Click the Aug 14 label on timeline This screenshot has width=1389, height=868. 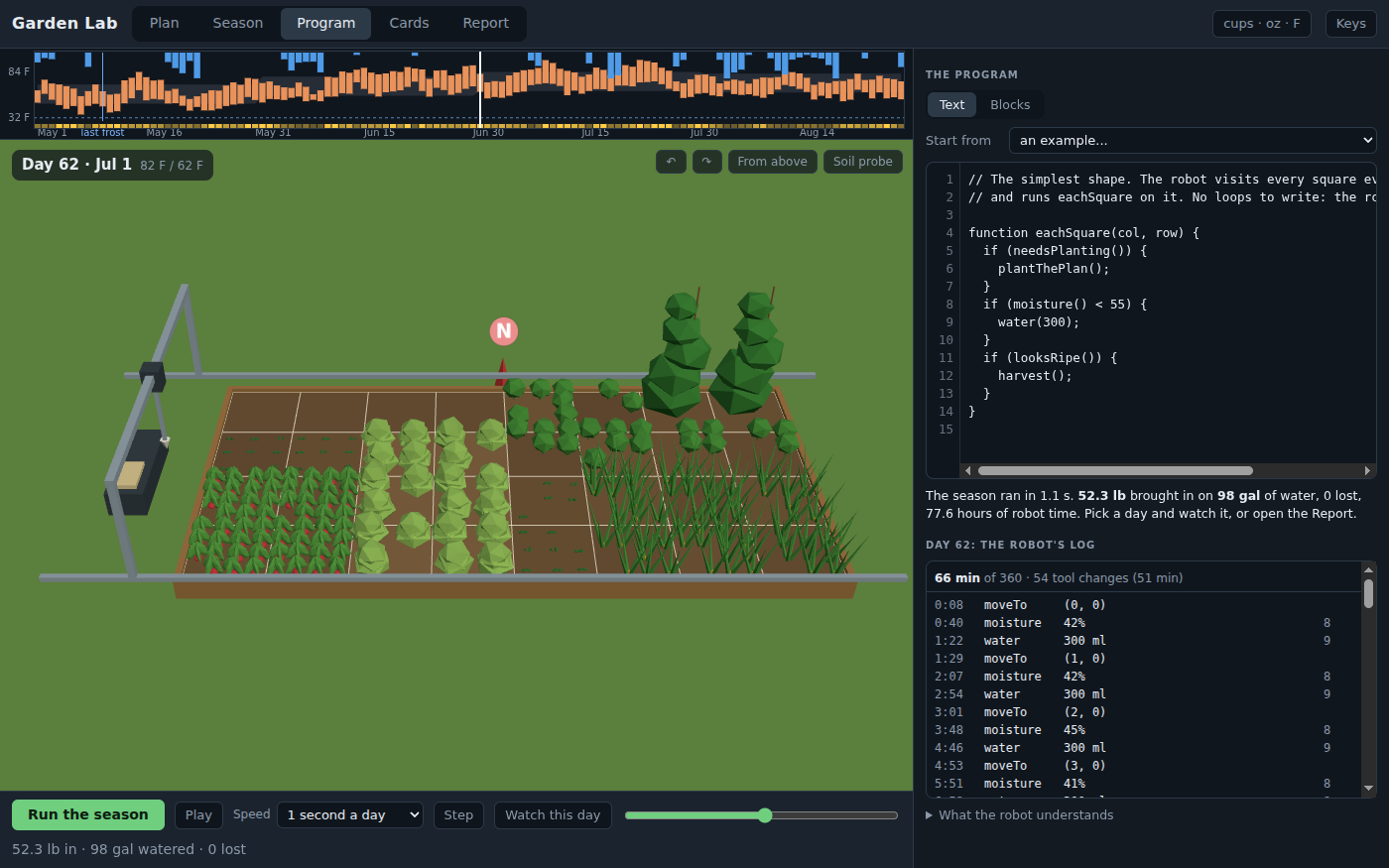[817, 133]
